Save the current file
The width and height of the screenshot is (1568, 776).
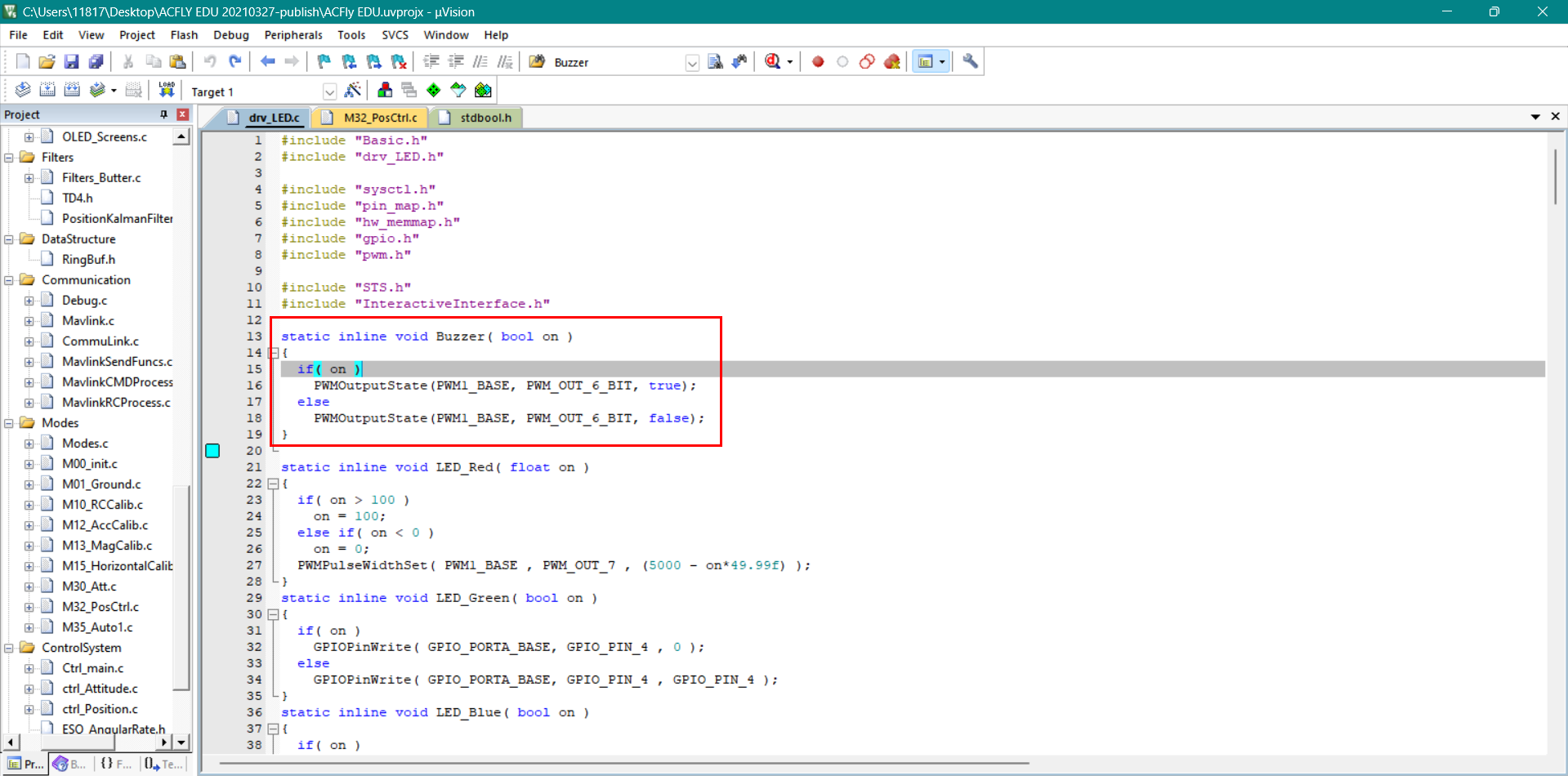point(72,62)
